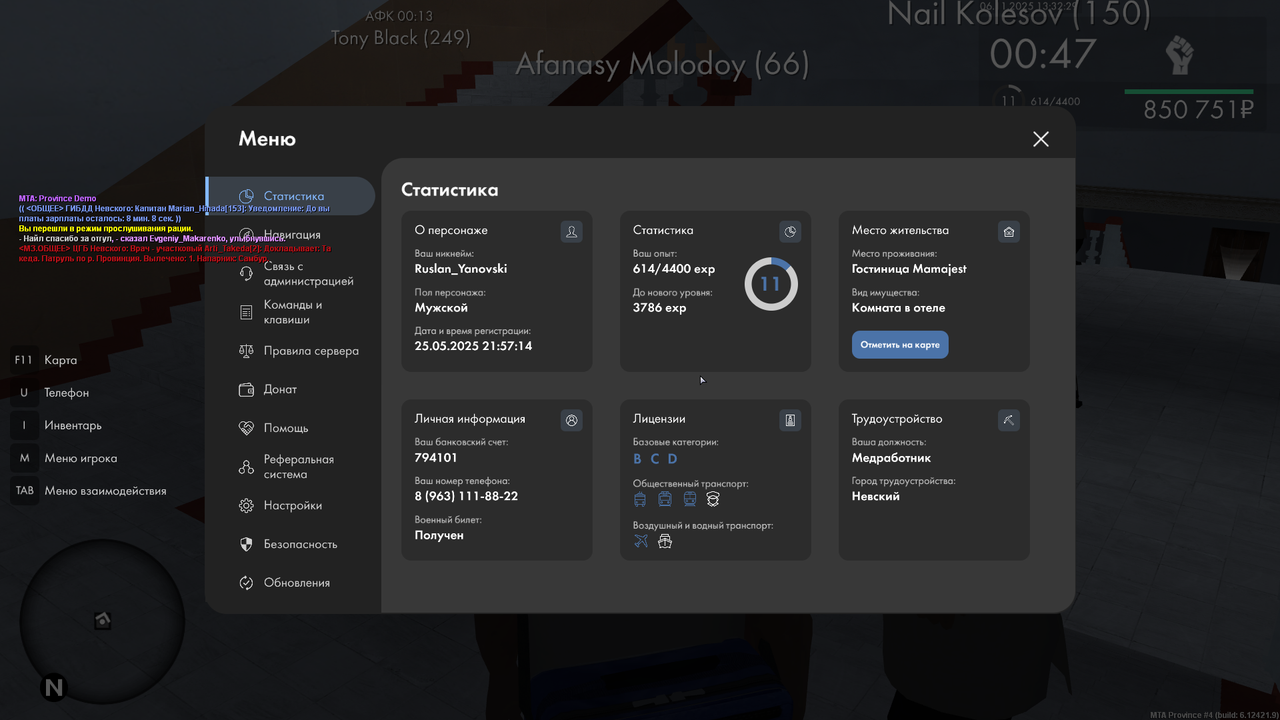Click the 850 751₽ money balance

(1199, 110)
